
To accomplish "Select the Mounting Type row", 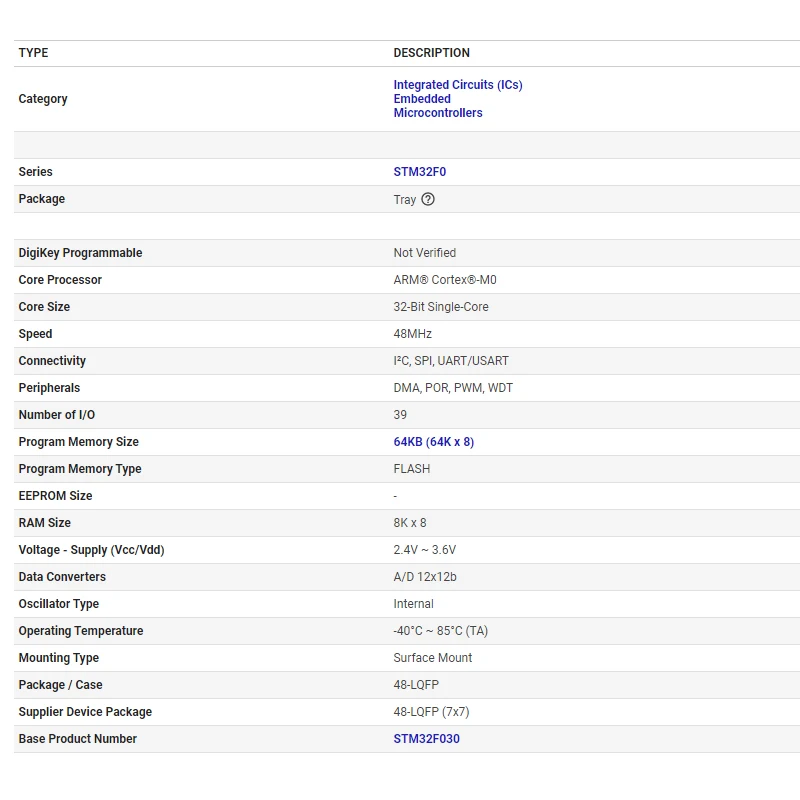I will pos(58,657).
